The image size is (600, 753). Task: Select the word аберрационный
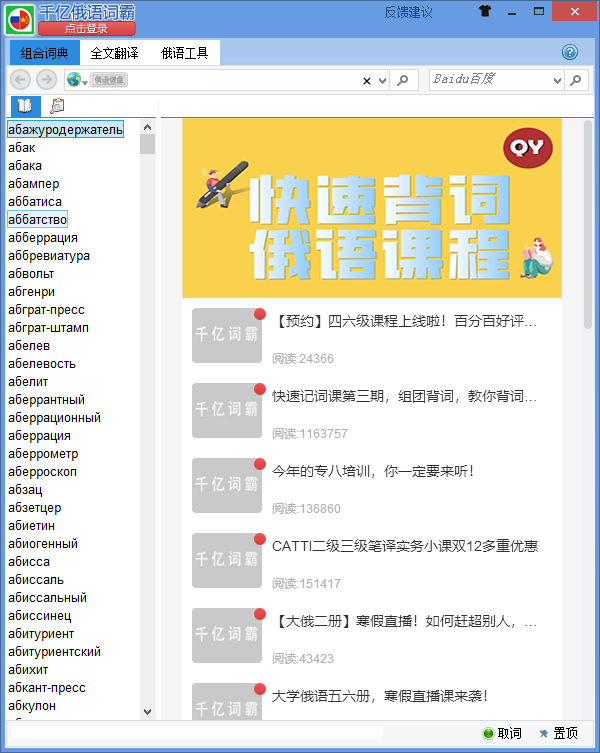54,417
